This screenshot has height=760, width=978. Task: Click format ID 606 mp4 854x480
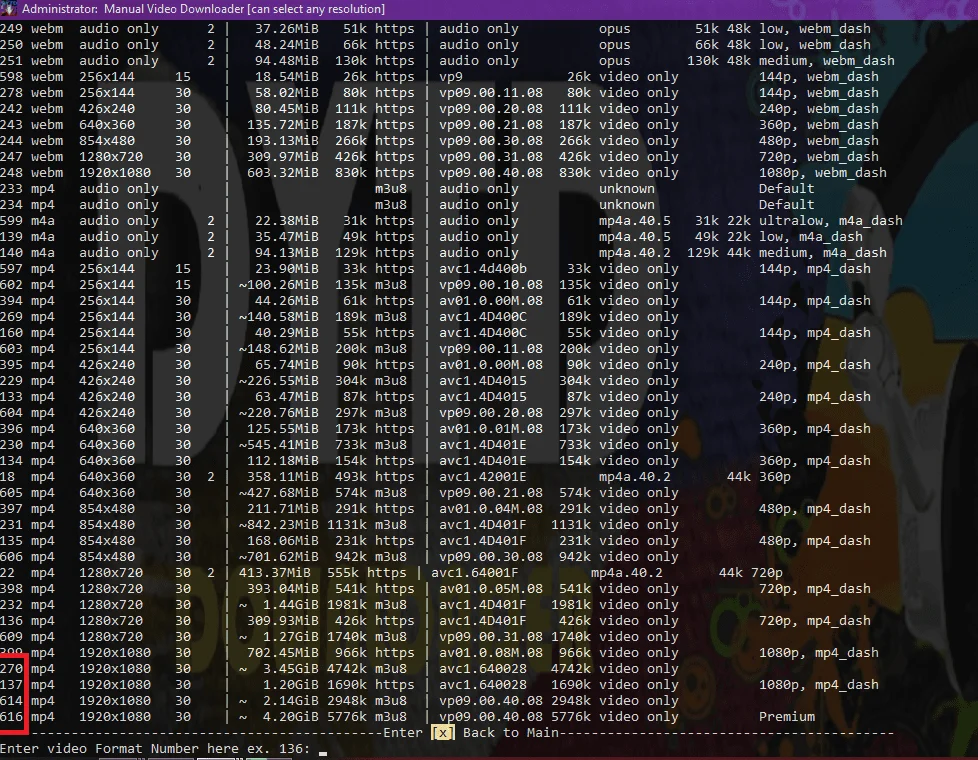coord(11,557)
